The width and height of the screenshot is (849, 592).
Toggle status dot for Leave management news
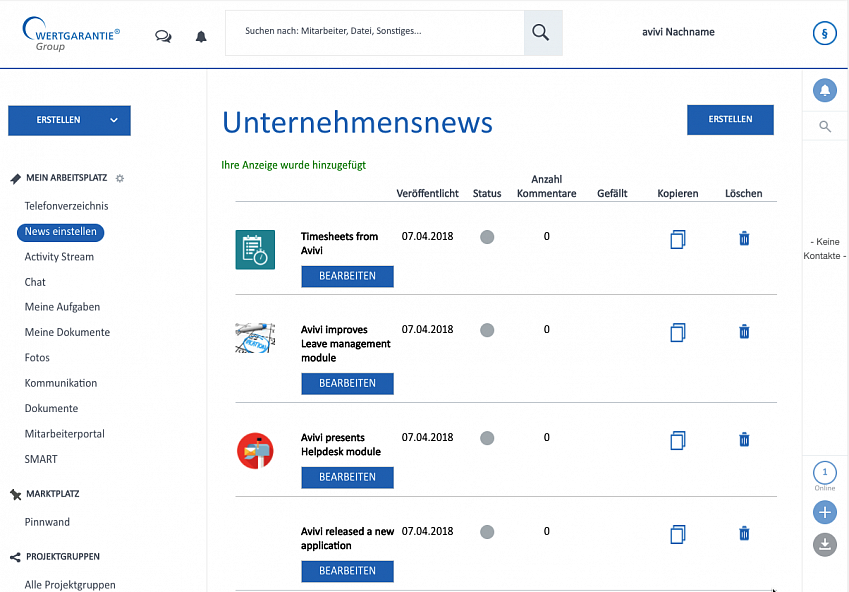pyautogui.click(x=487, y=330)
